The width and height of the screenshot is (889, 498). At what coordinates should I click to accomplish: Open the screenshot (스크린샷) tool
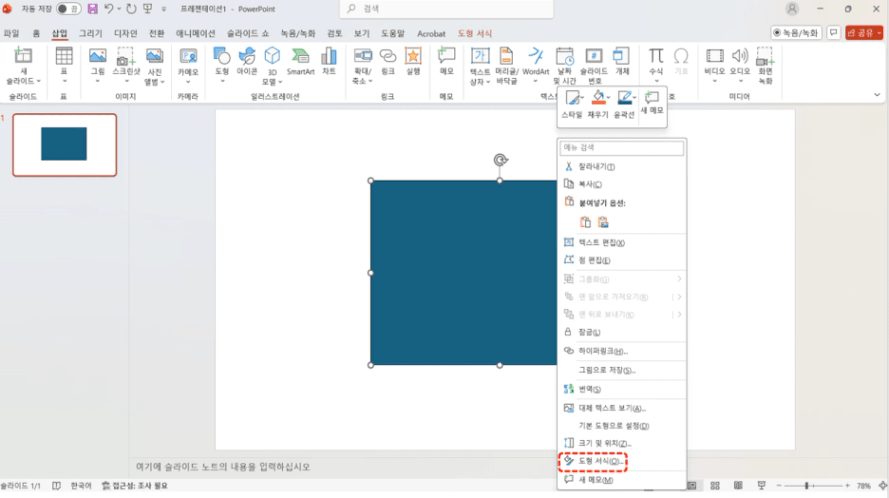(x=126, y=65)
